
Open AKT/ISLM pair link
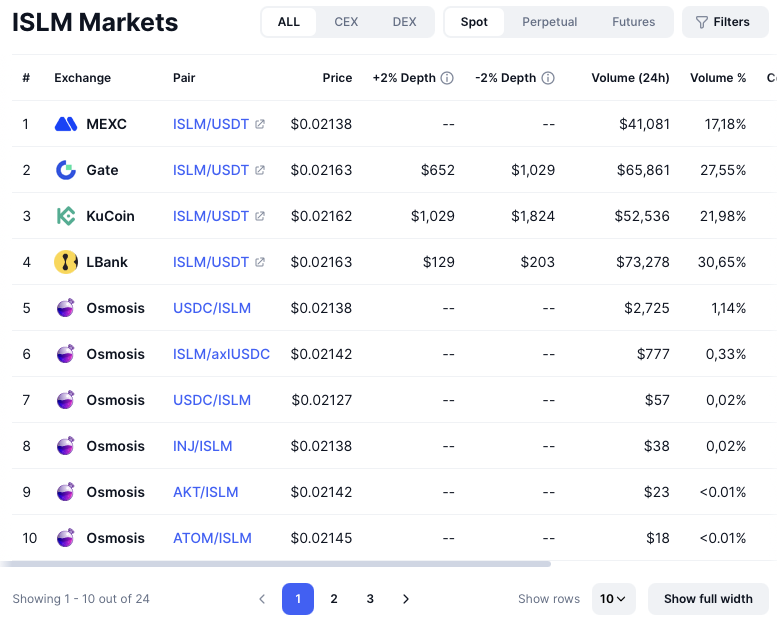click(x=205, y=492)
